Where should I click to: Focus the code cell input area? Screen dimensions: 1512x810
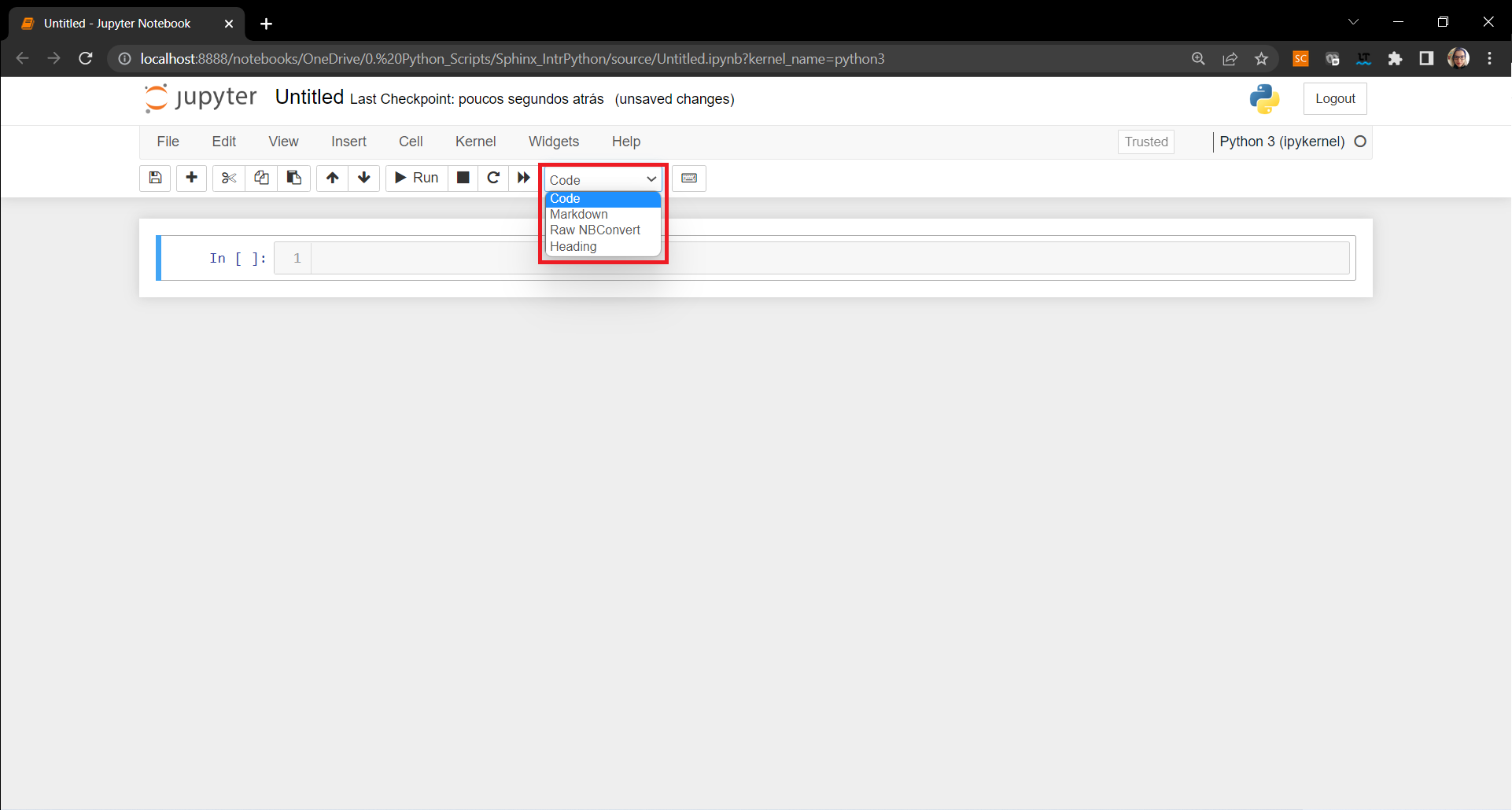tap(830, 258)
